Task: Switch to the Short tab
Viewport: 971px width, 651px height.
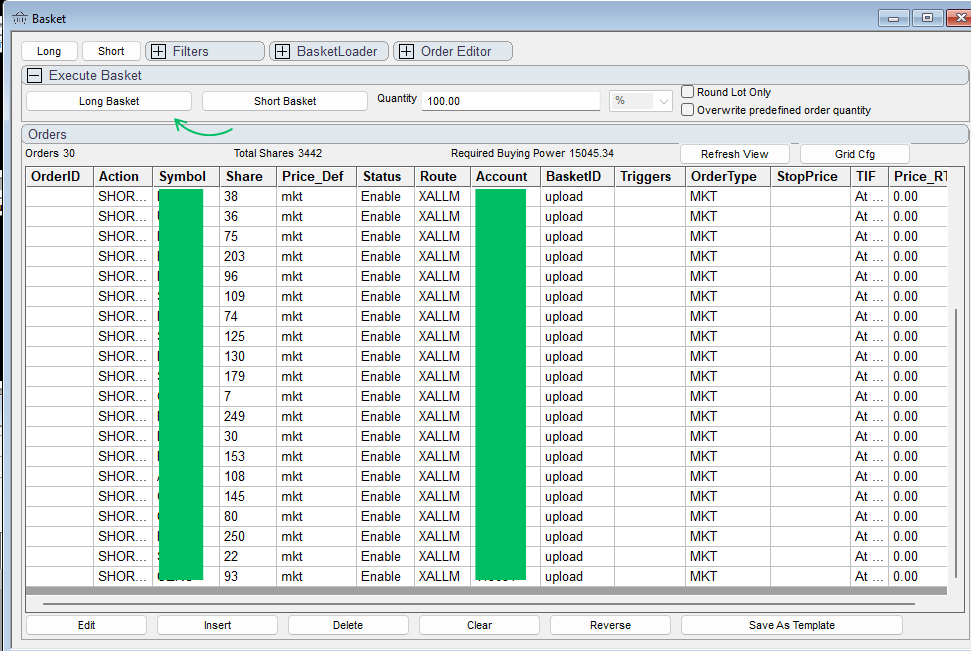Action: (x=111, y=51)
